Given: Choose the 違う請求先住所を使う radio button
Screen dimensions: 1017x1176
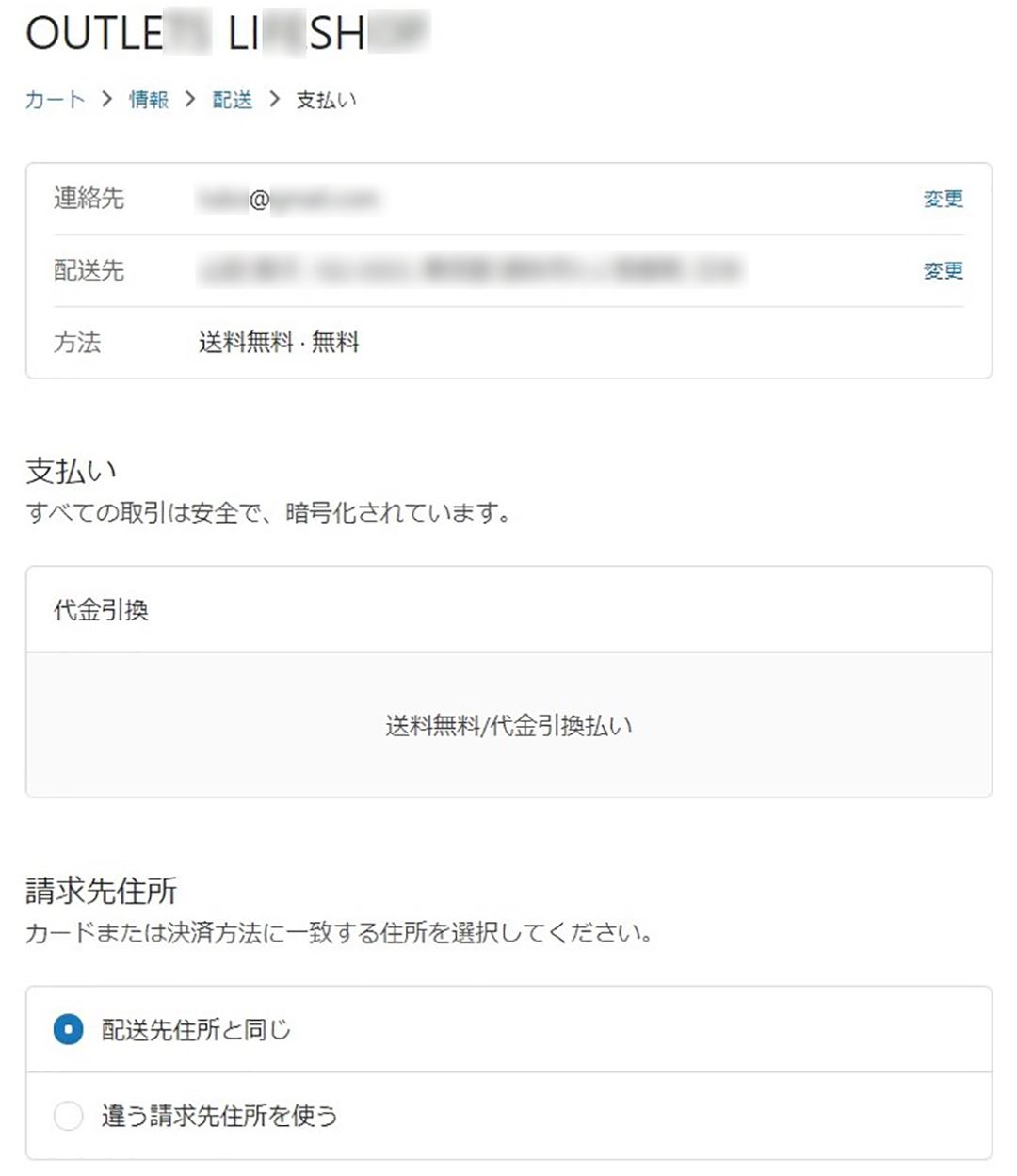Looking at the screenshot, I should (69, 1117).
